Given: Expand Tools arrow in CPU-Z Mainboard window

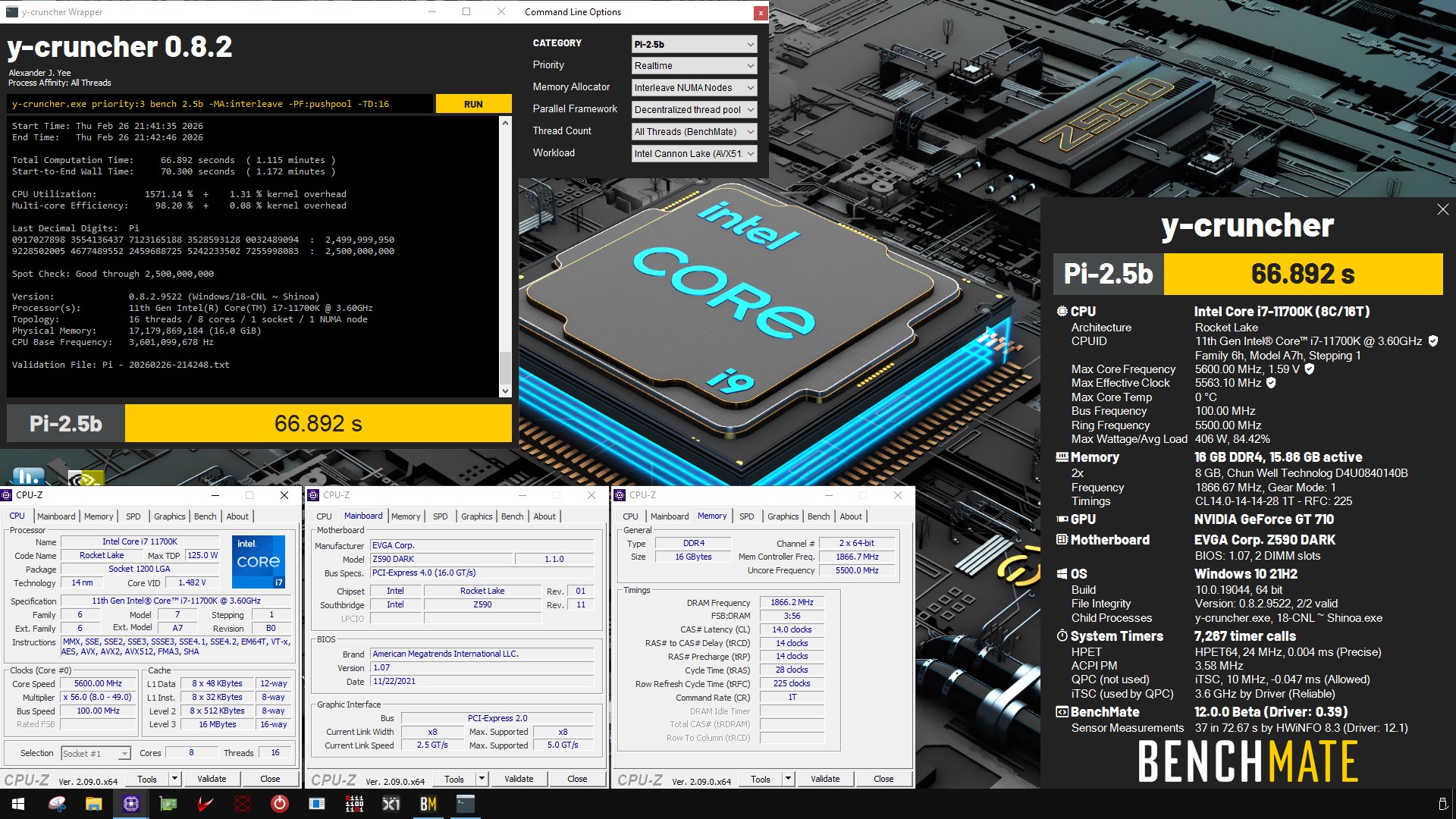Looking at the screenshot, I should click(x=482, y=779).
